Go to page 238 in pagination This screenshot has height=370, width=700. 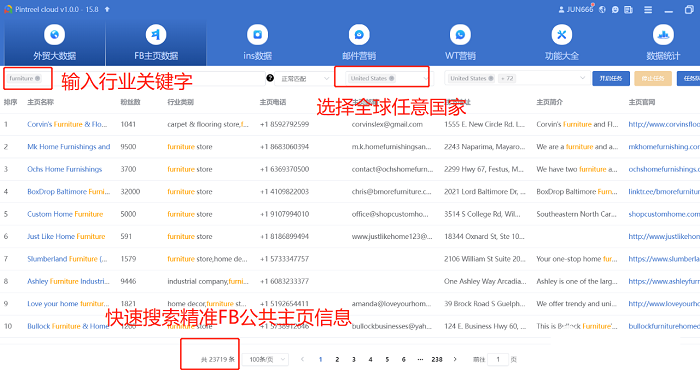point(437,359)
